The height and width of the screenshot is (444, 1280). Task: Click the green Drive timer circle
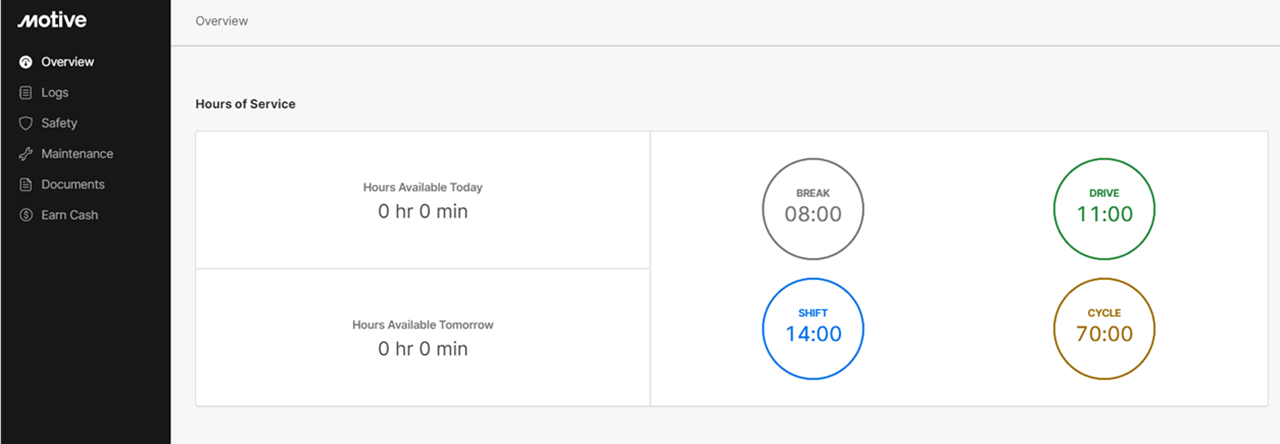pyautogui.click(x=1104, y=209)
